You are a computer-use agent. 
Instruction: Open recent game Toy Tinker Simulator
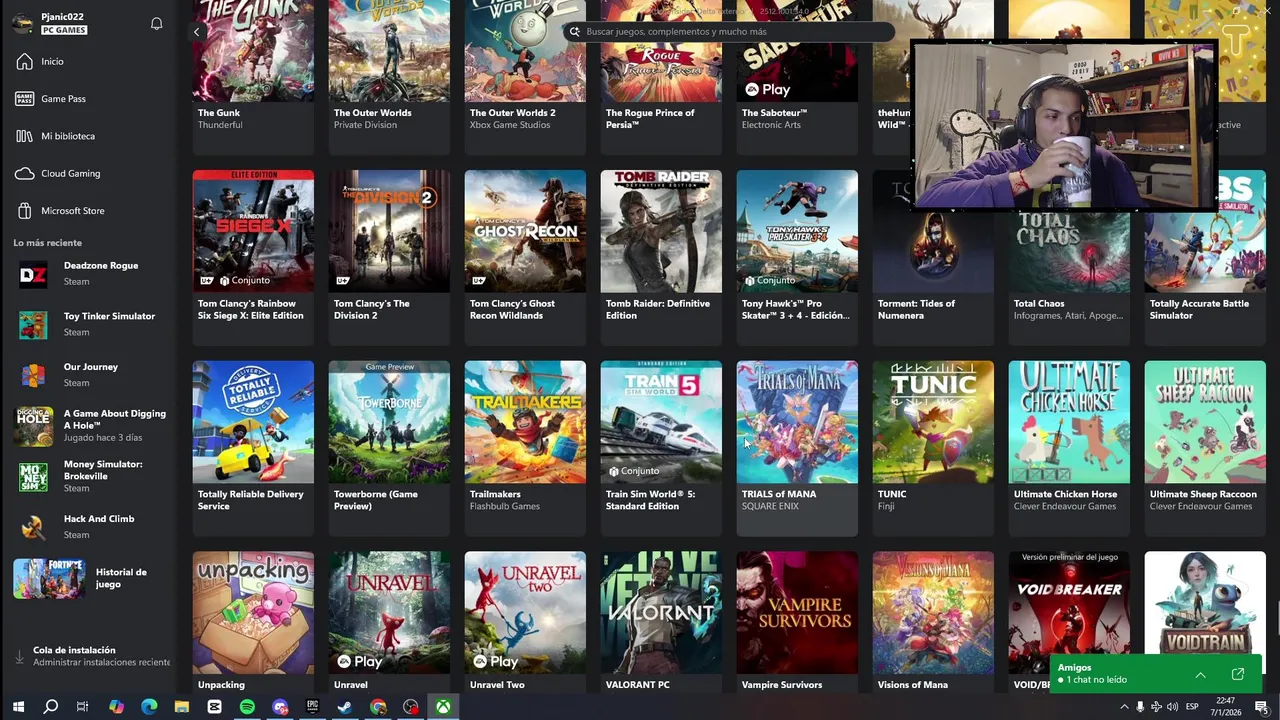click(x=90, y=323)
